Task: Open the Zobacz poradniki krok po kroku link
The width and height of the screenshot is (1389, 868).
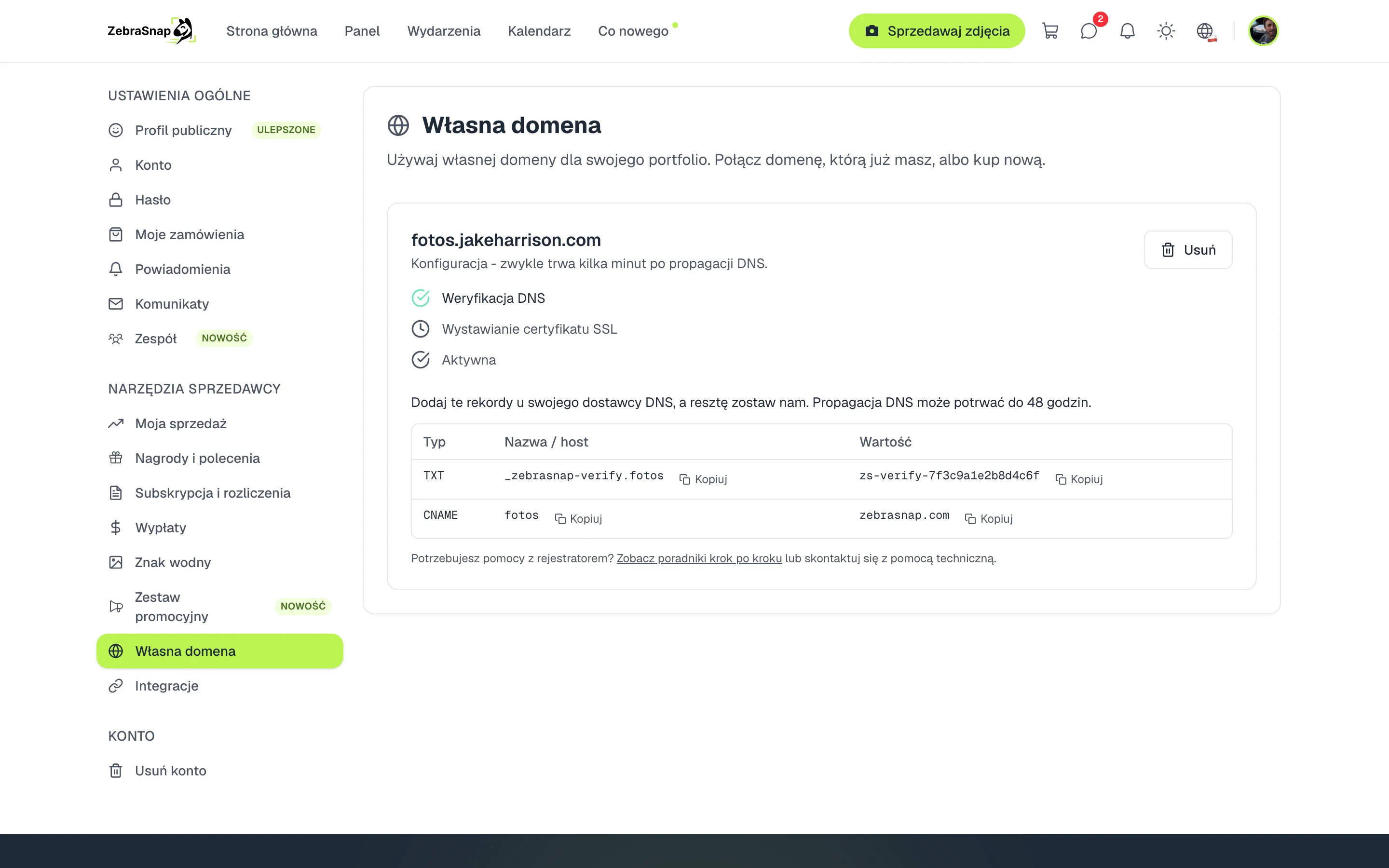Action: (699, 558)
